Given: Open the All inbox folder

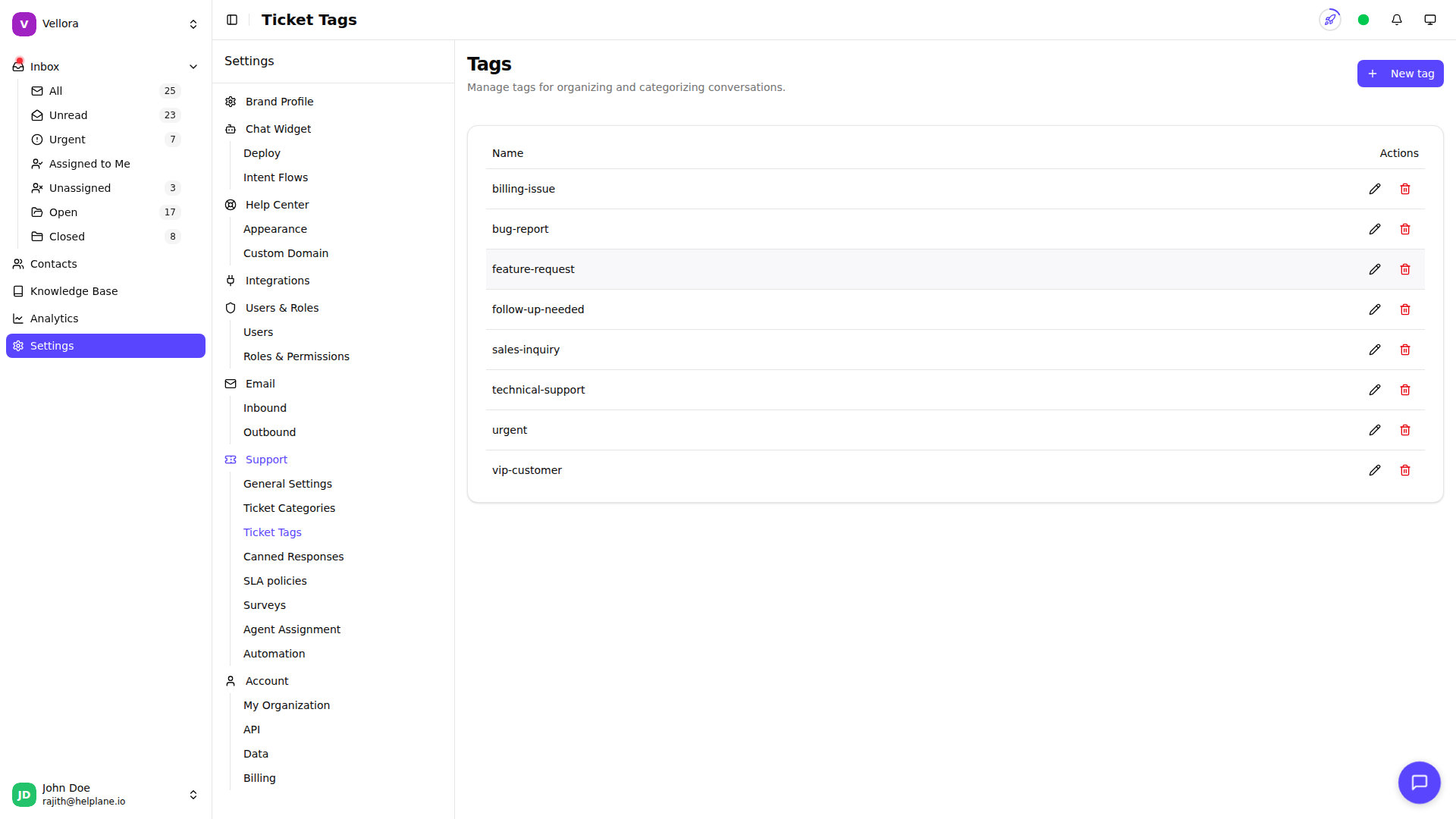Looking at the screenshot, I should (105, 91).
